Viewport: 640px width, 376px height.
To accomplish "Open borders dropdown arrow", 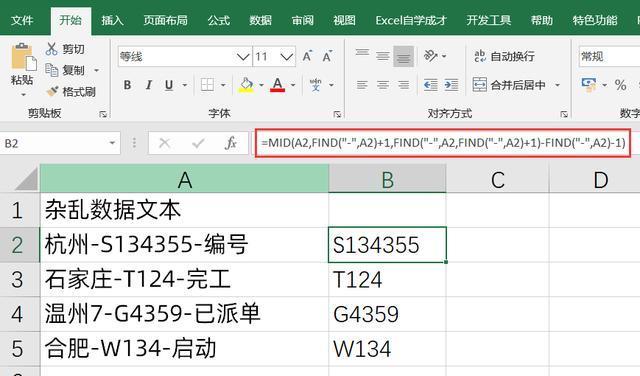I will tap(223, 85).
